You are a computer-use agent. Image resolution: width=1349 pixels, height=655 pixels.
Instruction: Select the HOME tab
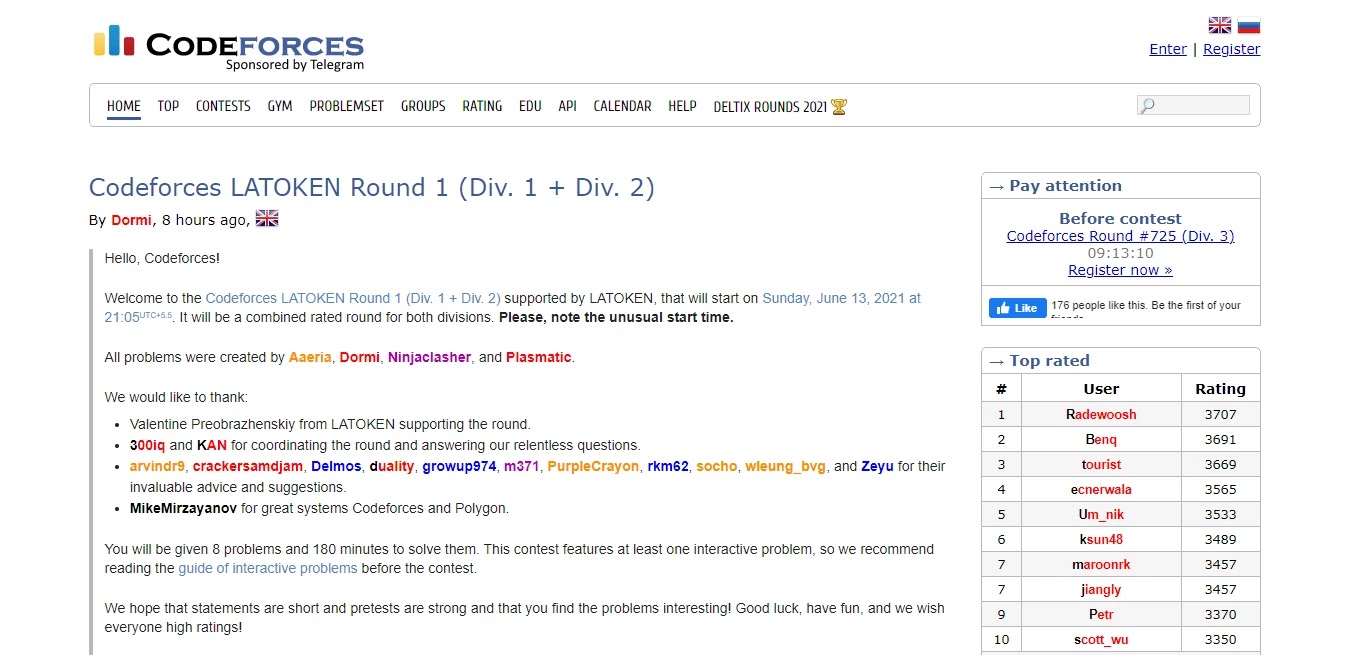click(123, 105)
